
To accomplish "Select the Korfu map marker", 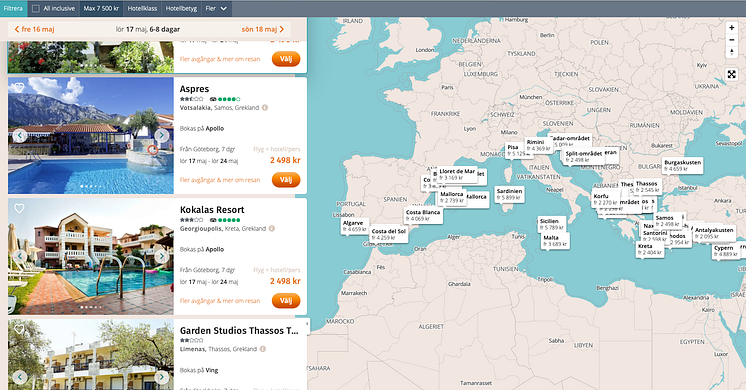I will (x=606, y=199).
